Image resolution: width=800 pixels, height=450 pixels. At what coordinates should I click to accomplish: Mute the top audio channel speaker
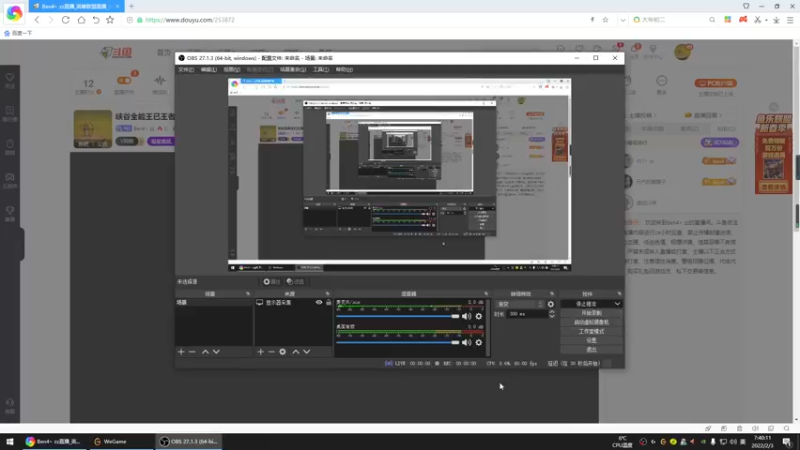coord(466,316)
